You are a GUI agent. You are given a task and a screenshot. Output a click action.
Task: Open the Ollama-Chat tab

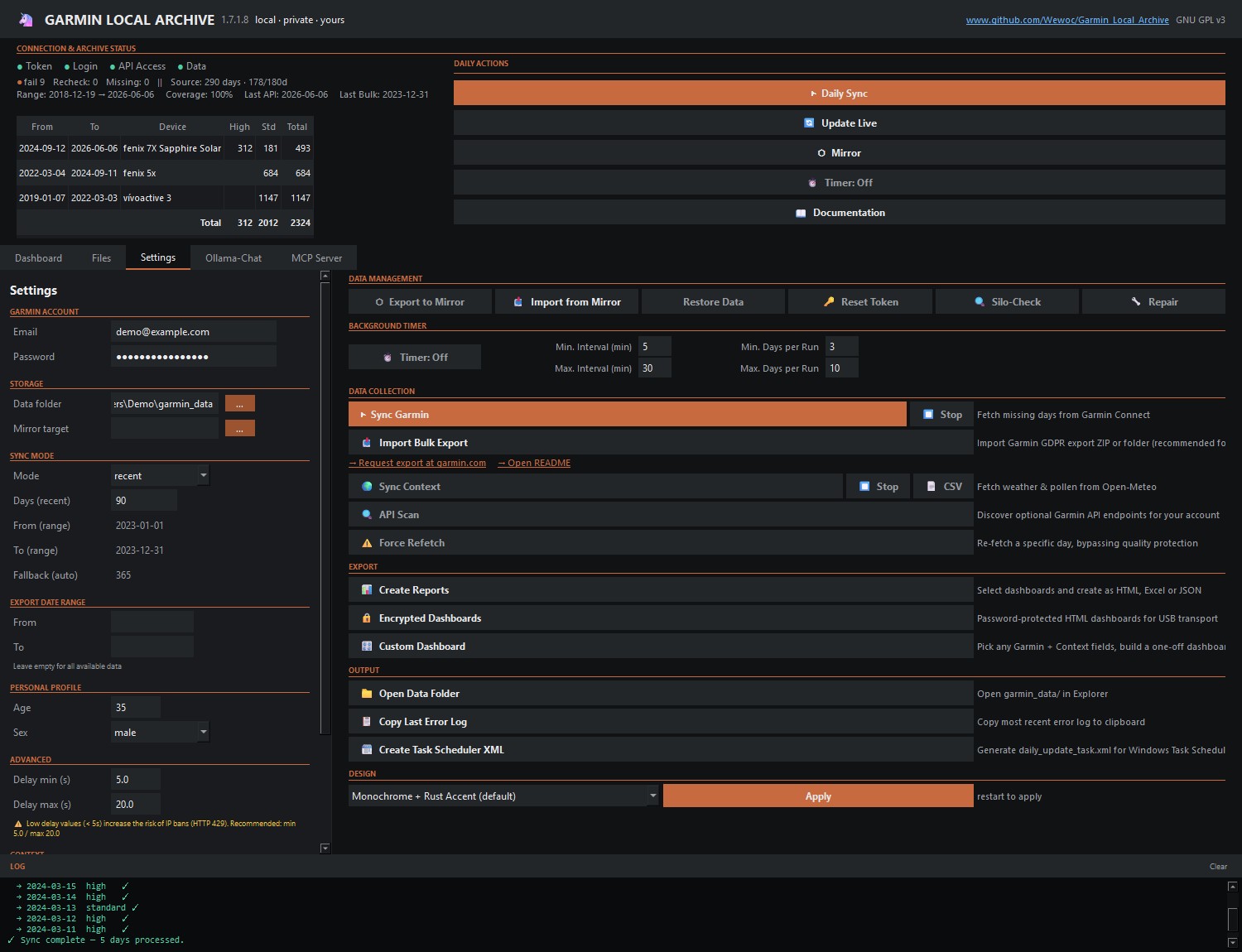(233, 257)
